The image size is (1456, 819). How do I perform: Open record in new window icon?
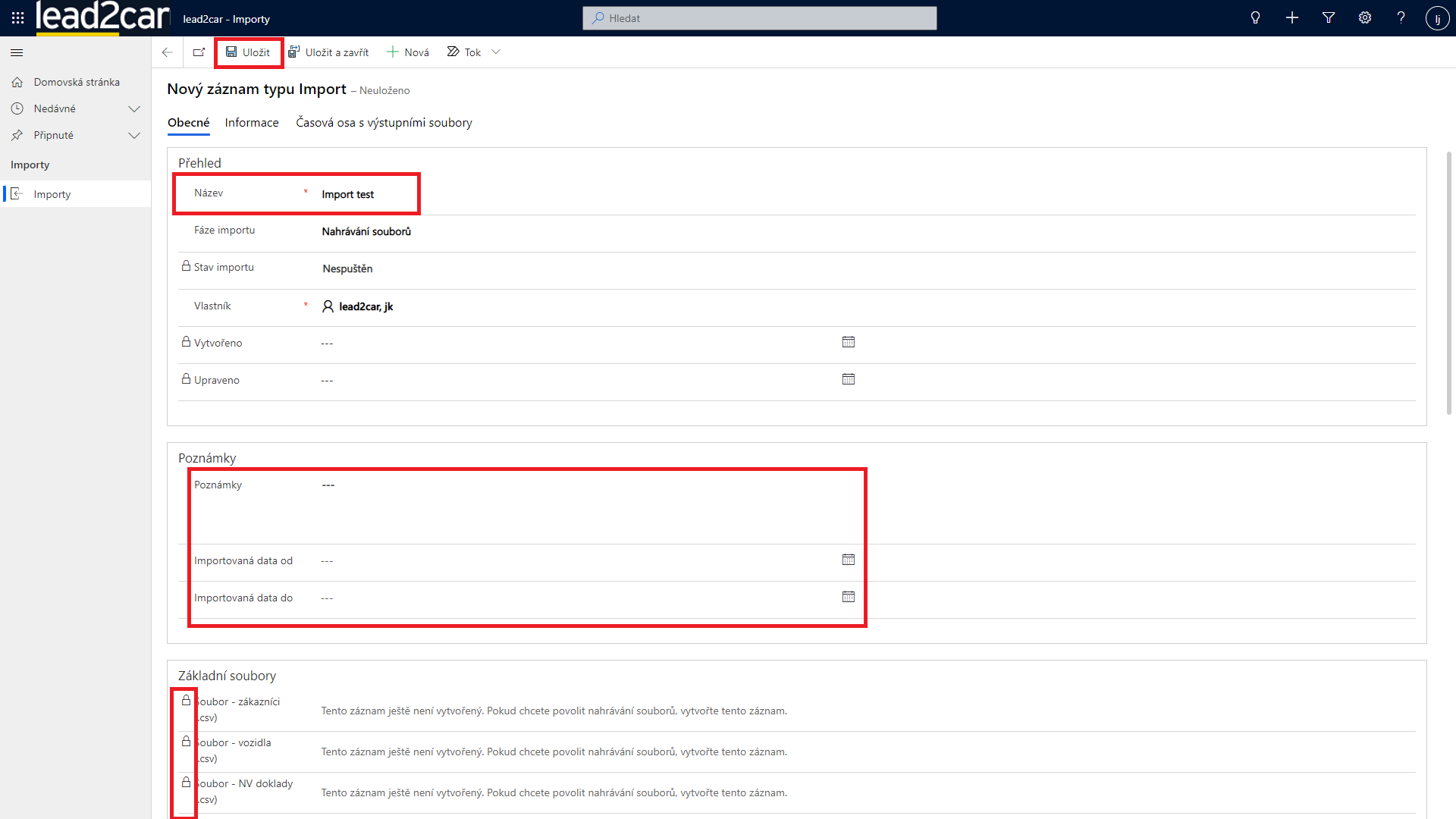[199, 52]
